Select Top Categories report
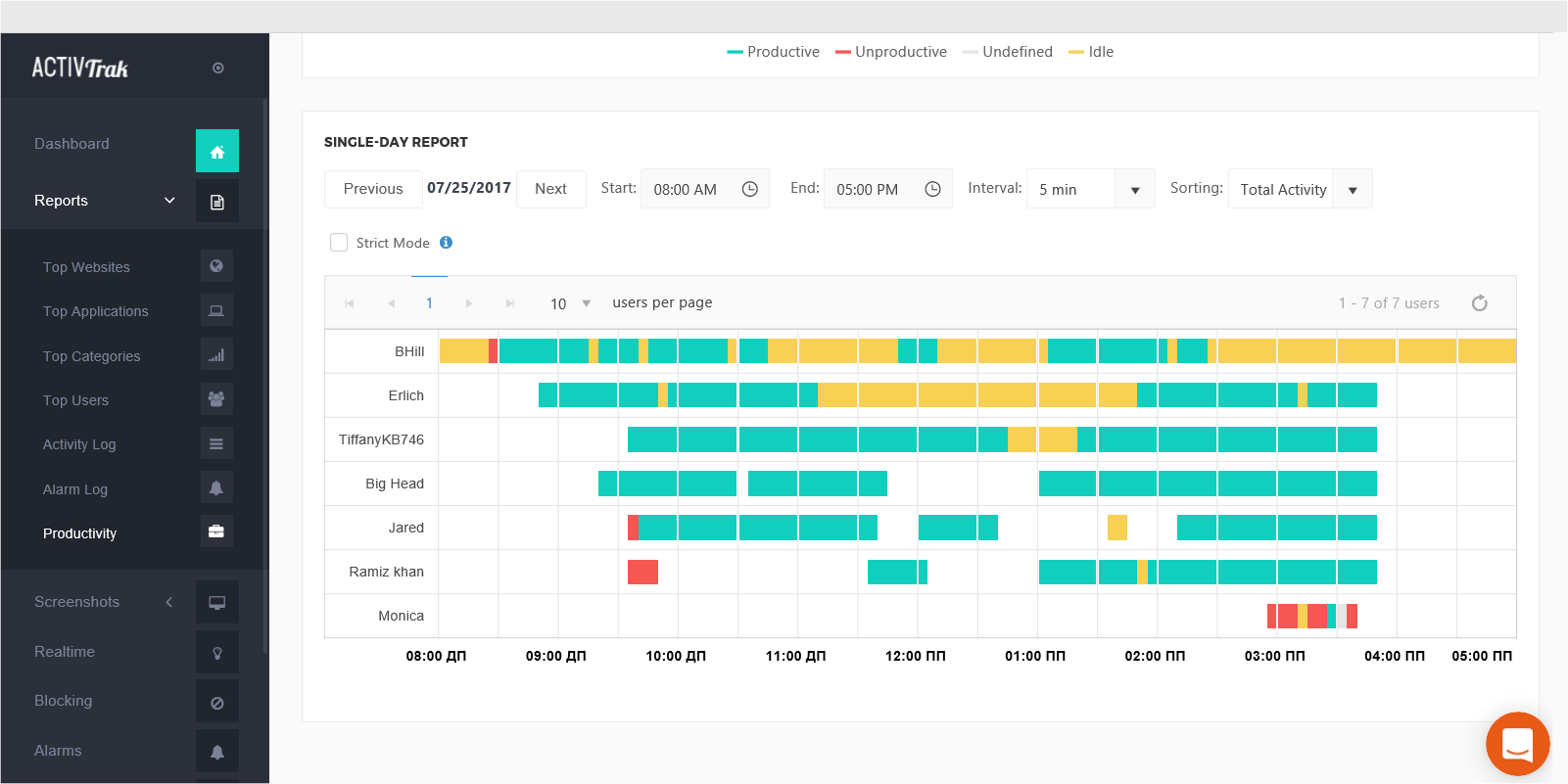The width and height of the screenshot is (1568, 784). click(x=92, y=356)
